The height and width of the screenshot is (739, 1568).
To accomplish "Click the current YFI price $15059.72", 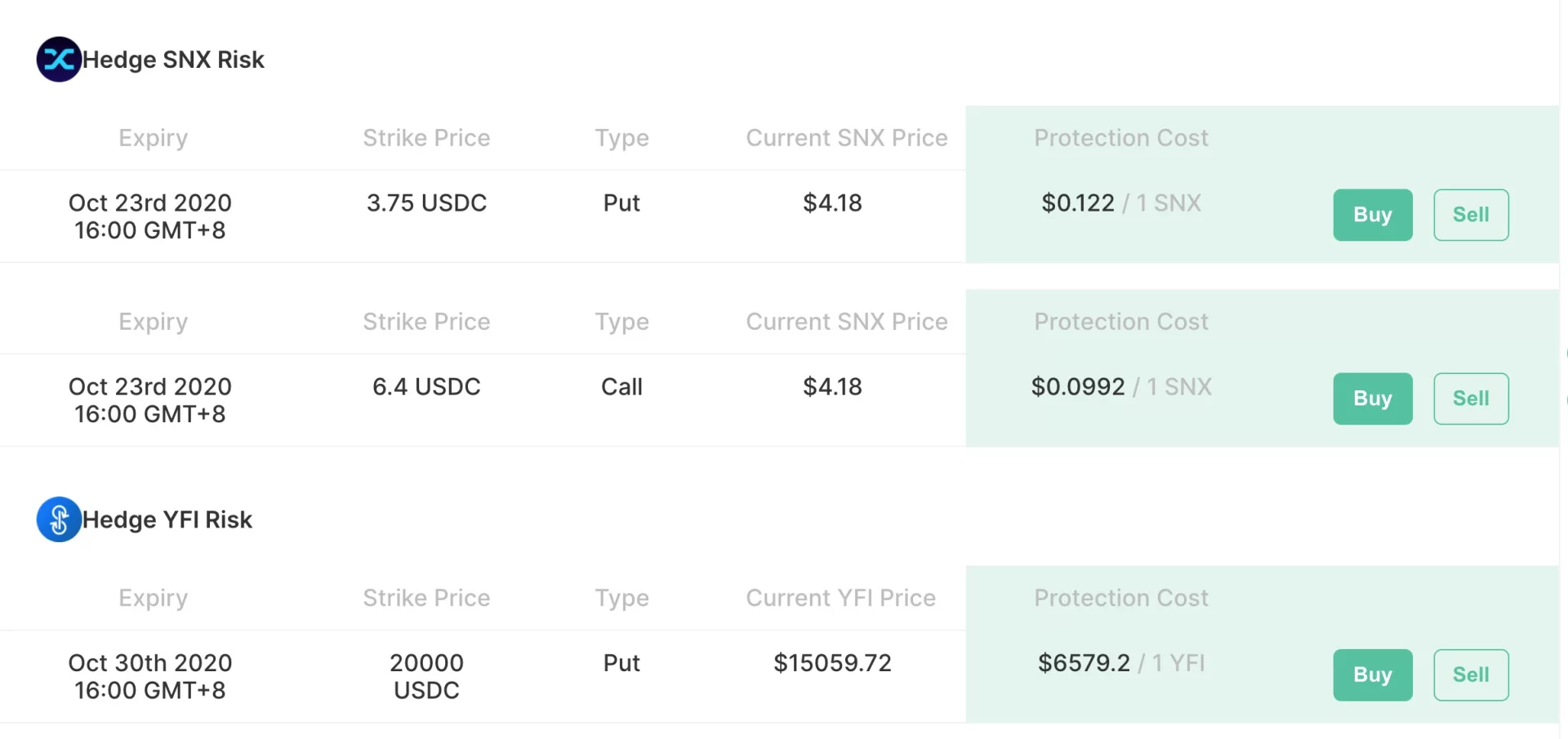I will pos(832,662).
